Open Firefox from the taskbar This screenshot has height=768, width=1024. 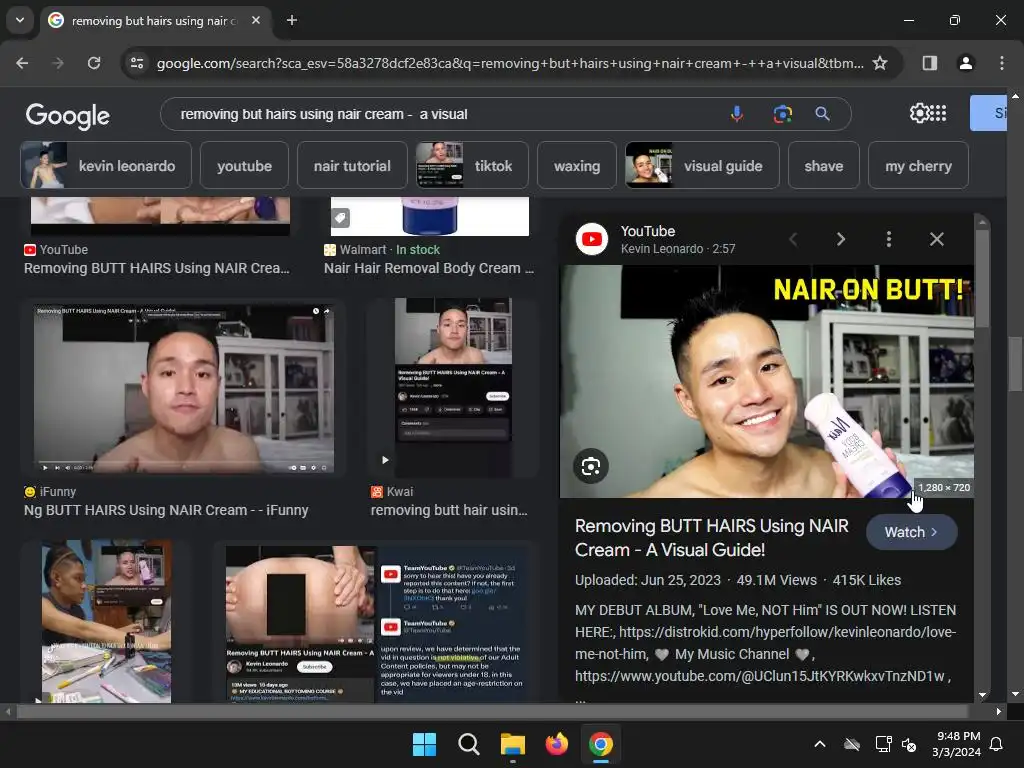pyautogui.click(x=556, y=744)
